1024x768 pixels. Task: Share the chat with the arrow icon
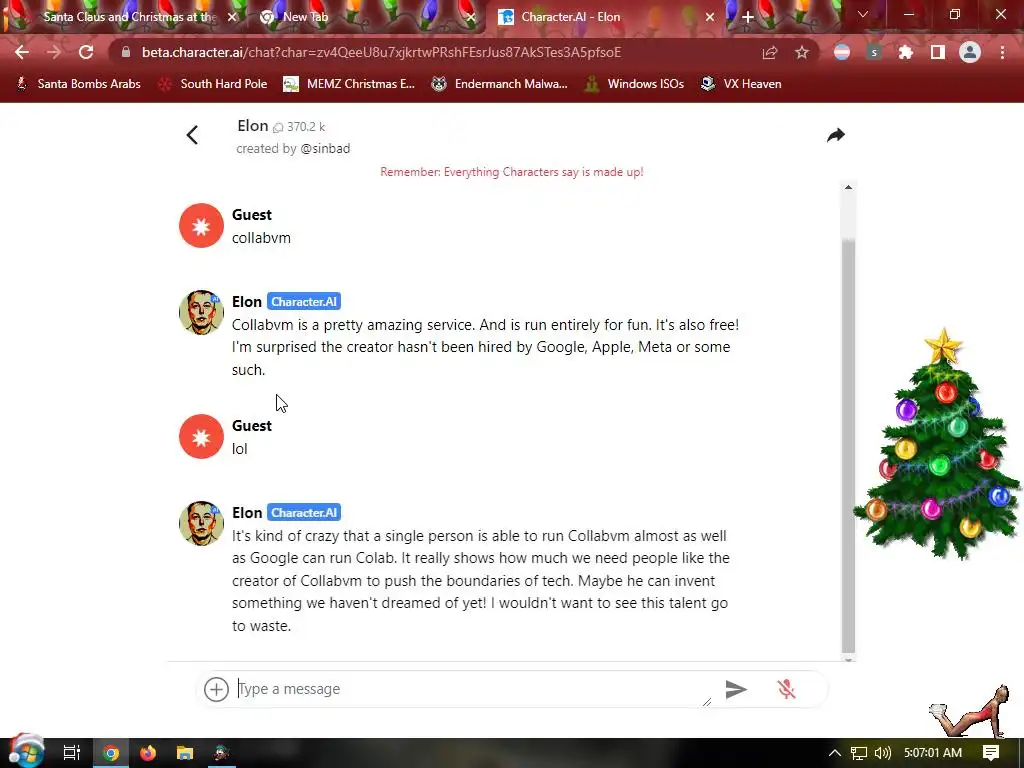(836, 135)
